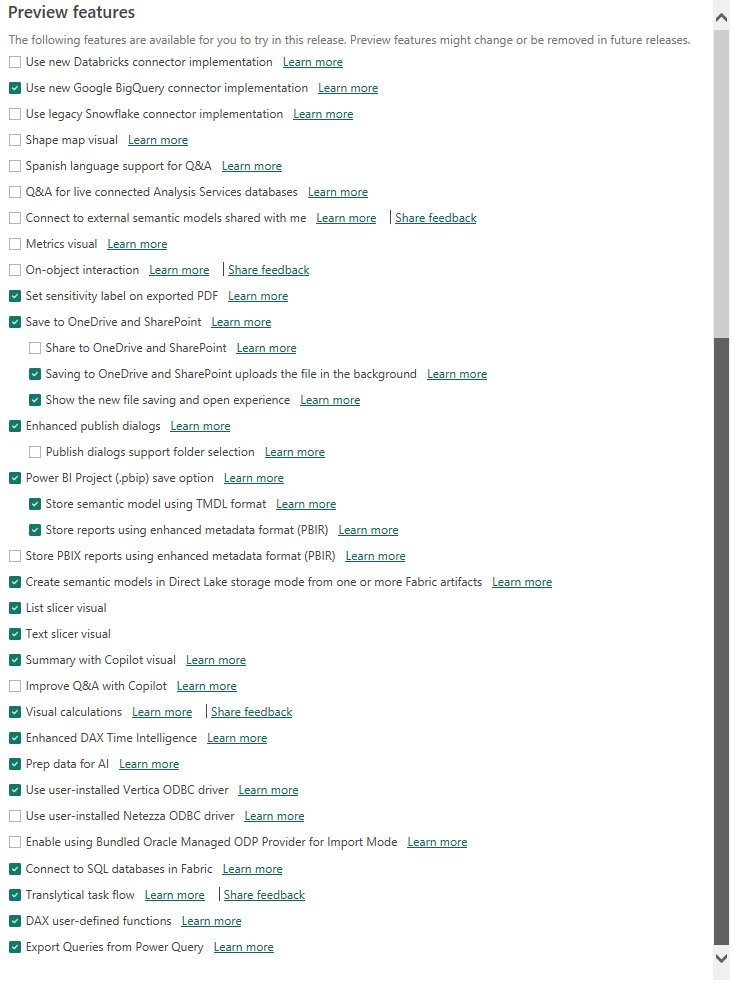The width and height of the screenshot is (734, 985).
Task: Click the dark vertical scrollbar thumb
Action: (x=721, y=641)
